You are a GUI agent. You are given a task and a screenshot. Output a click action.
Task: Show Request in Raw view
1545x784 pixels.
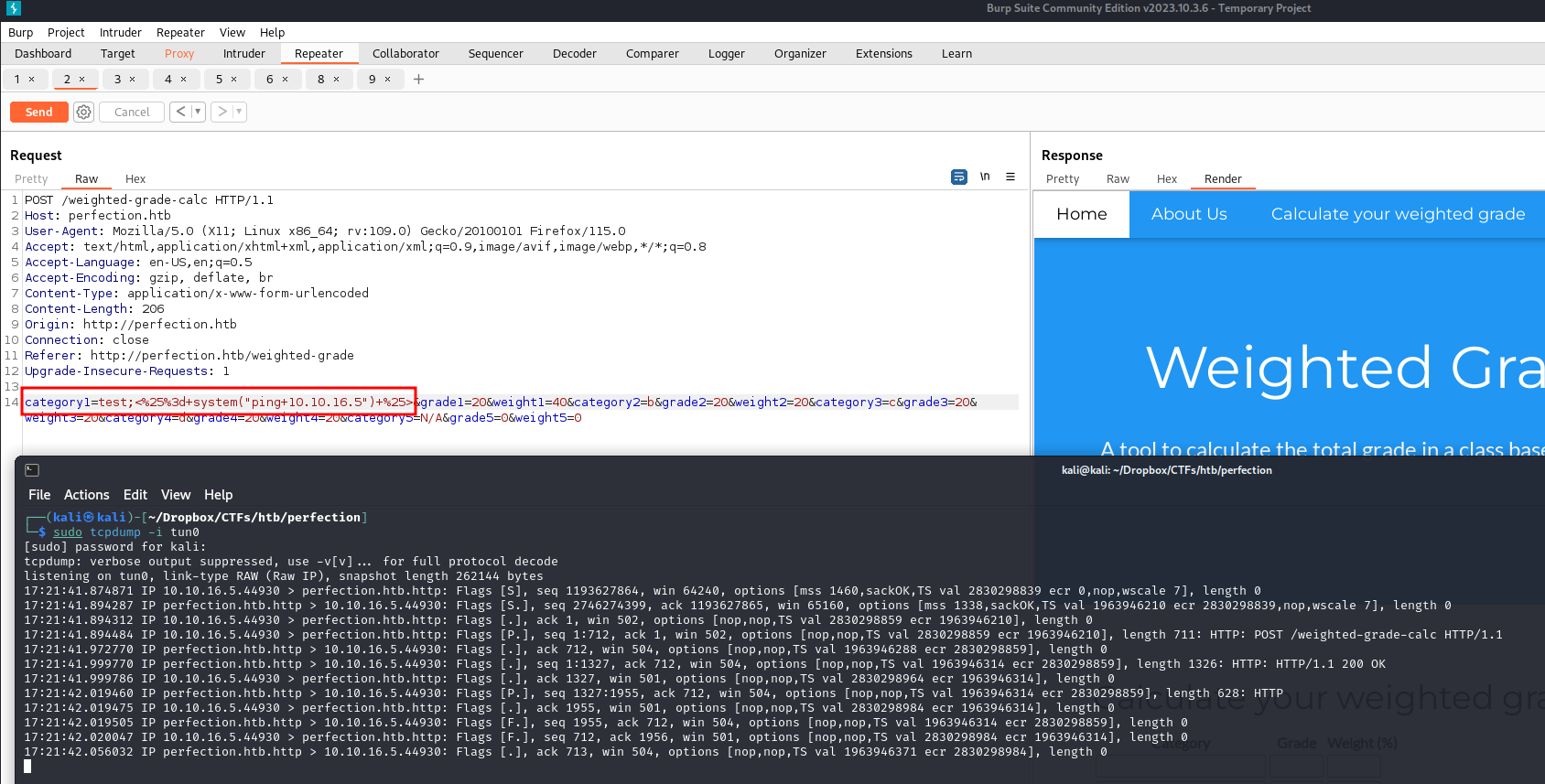(87, 179)
